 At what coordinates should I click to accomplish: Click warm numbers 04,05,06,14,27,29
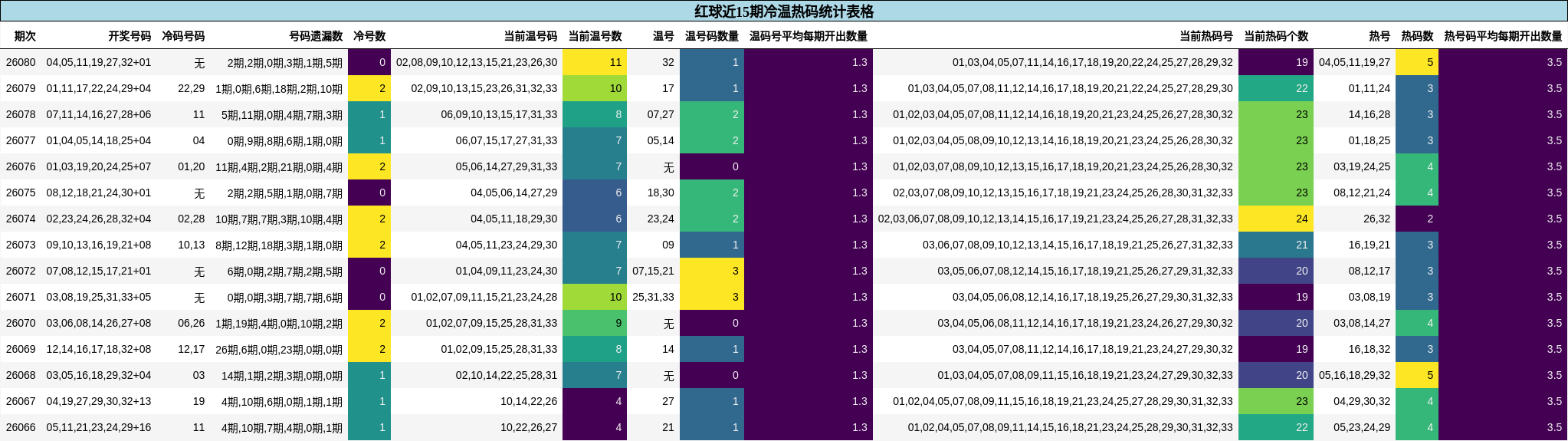[513, 193]
